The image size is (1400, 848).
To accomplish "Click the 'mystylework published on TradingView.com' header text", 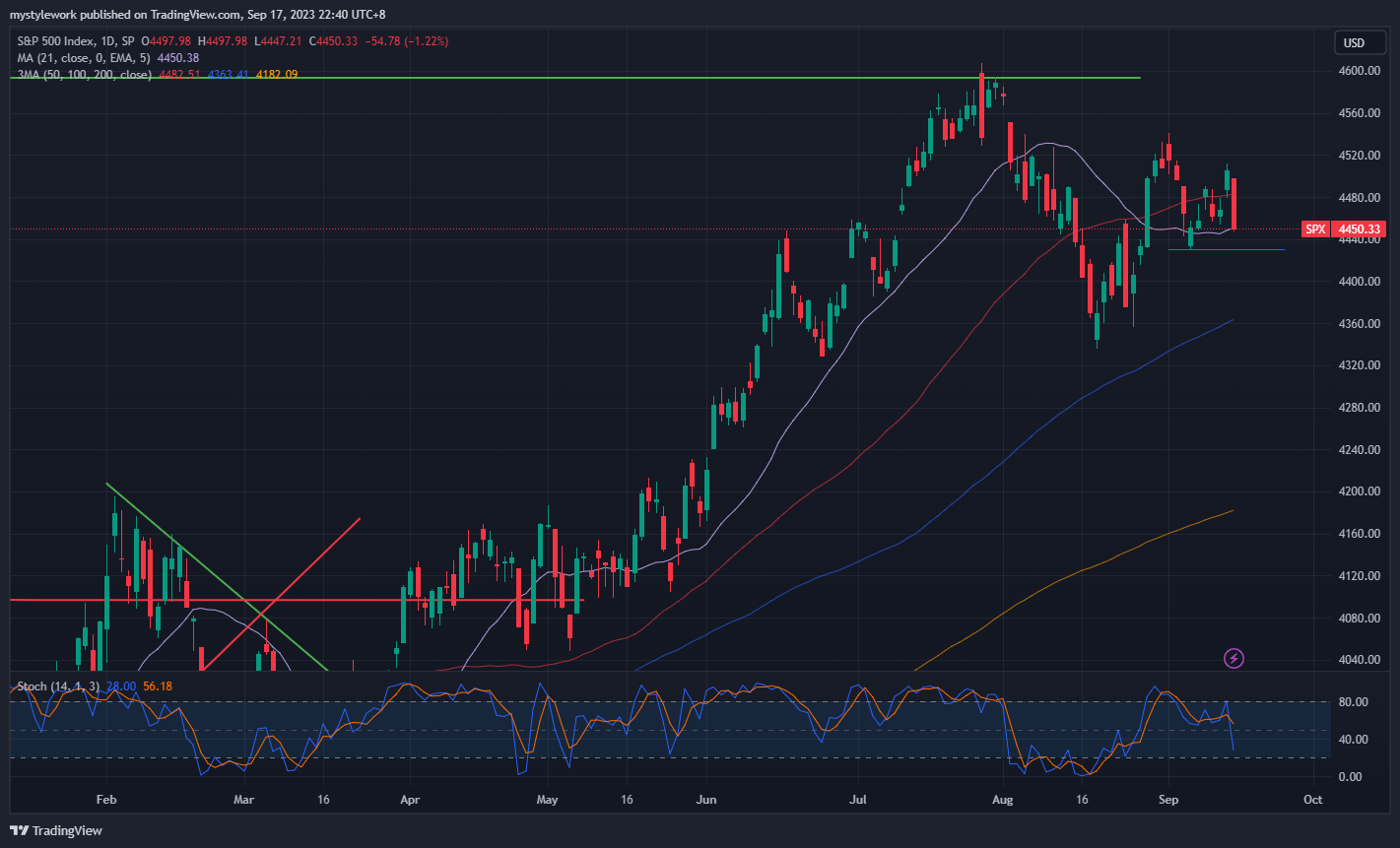I will (x=125, y=15).
